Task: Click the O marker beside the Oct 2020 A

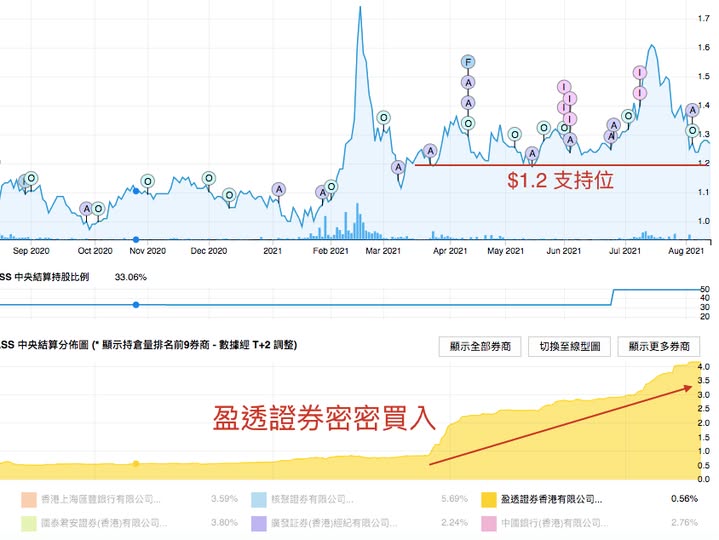Action: (x=98, y=209)
